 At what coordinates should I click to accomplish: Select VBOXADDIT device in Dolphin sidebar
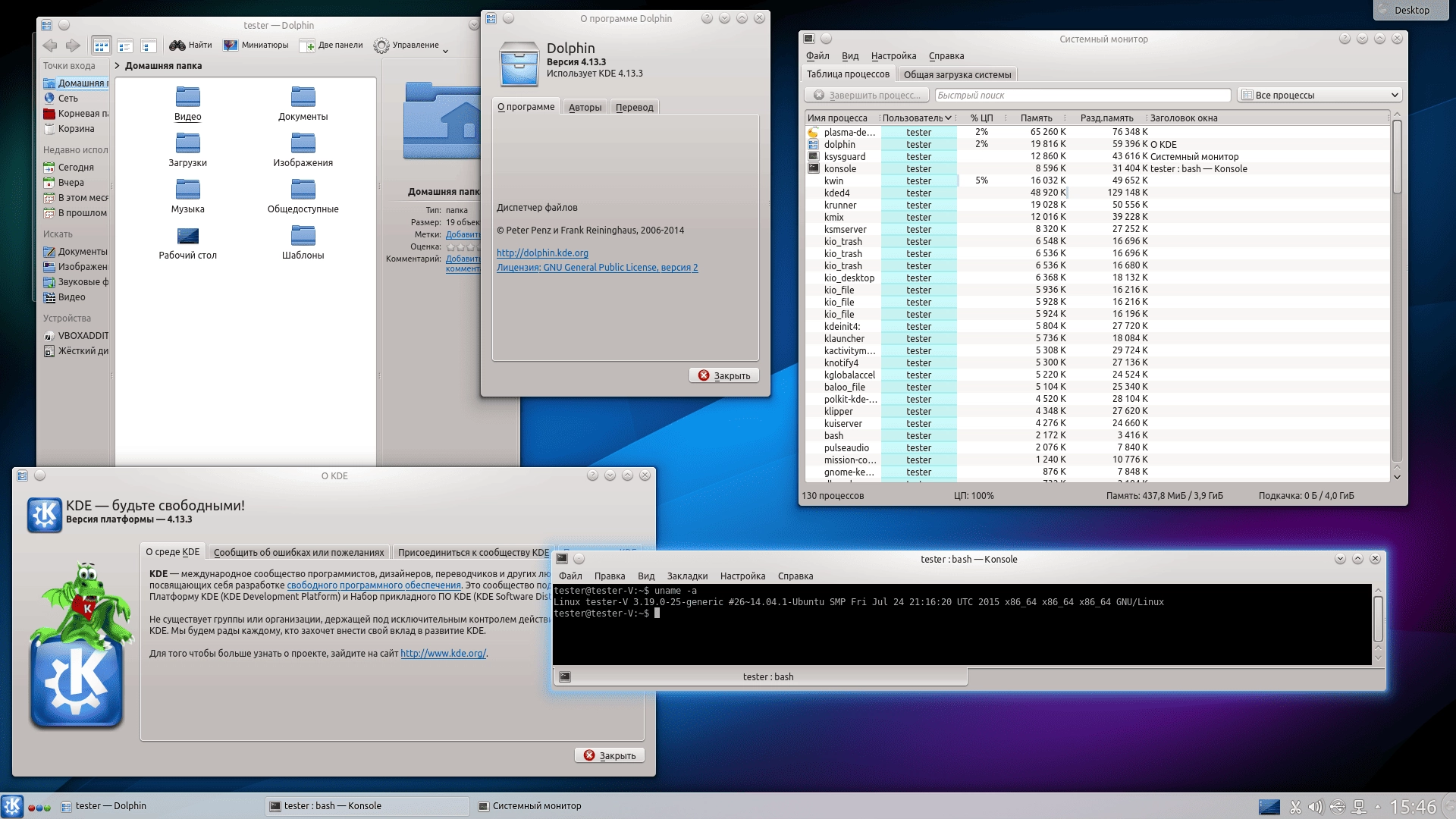pyautogui.click(x=75, y=336)
